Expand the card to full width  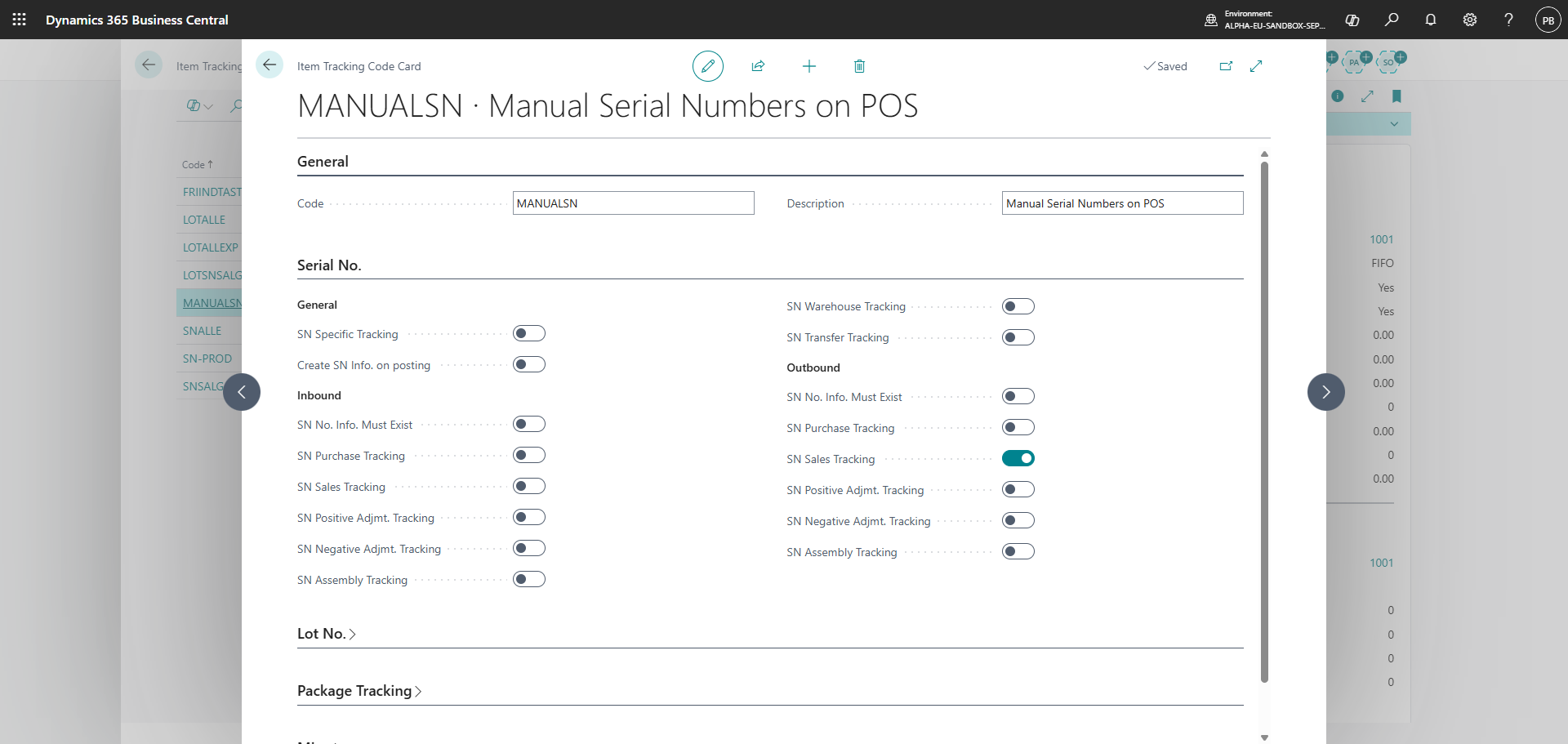coord(1256,66)
